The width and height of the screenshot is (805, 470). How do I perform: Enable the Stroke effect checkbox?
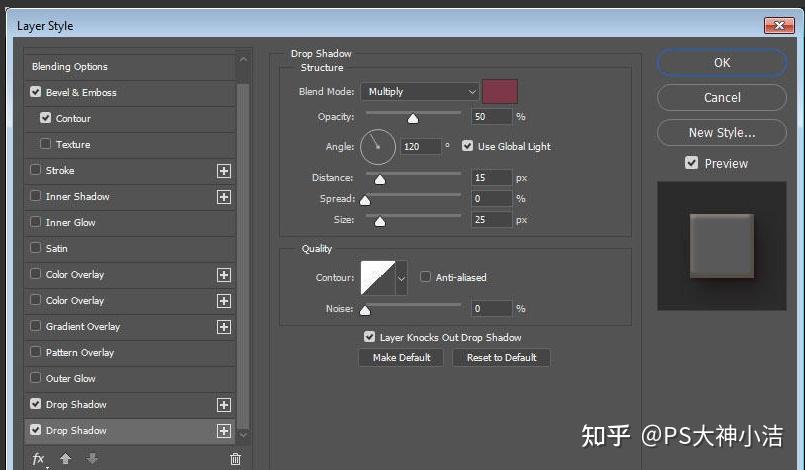click(x=35, y=170)
